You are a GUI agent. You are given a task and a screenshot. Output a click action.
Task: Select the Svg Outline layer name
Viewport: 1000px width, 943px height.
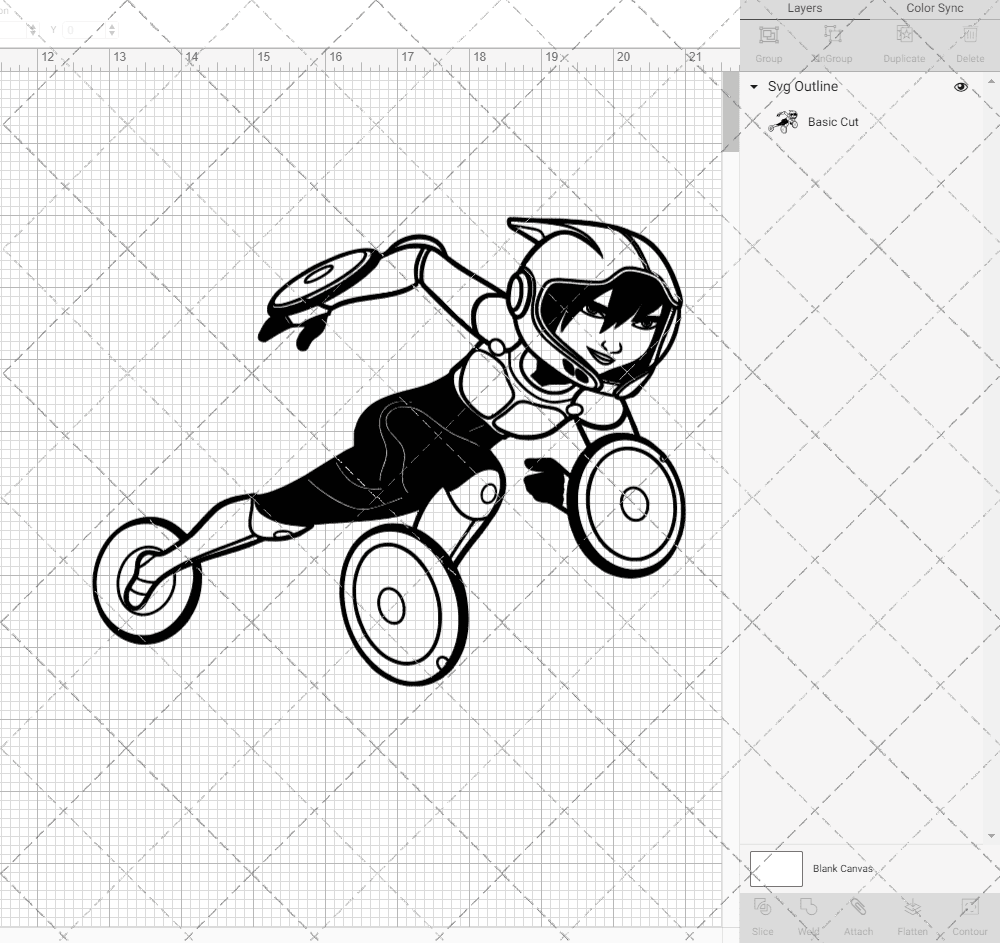802,87
